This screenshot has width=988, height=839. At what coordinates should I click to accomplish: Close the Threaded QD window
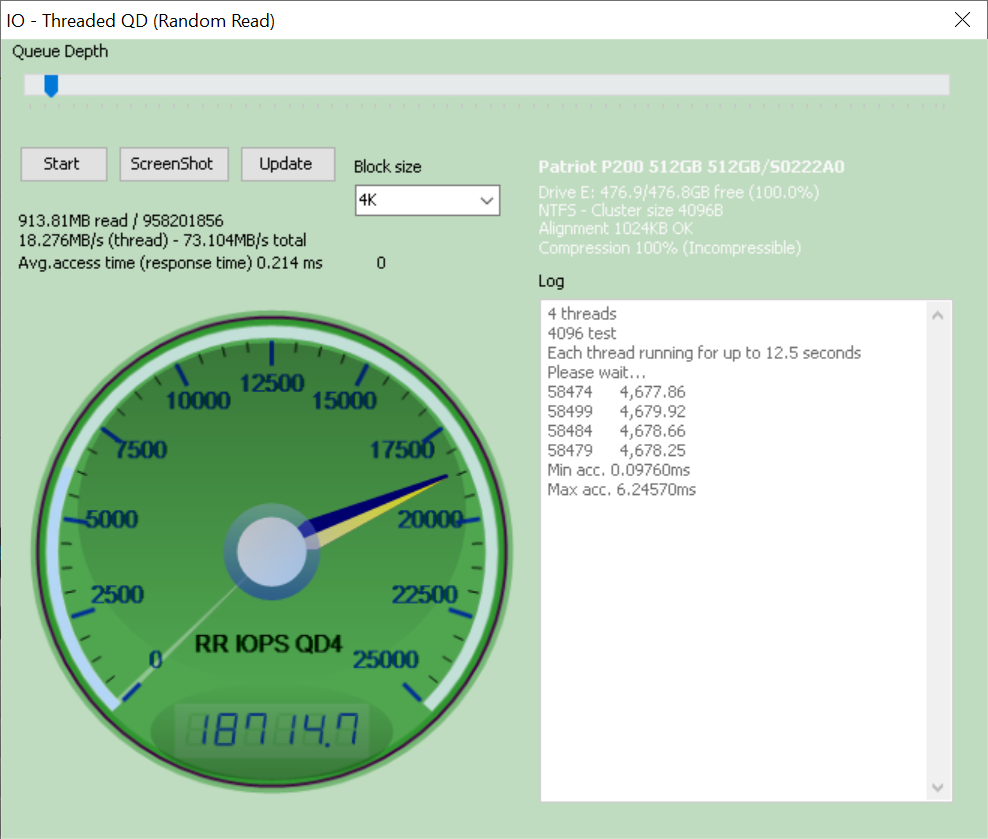[962, 20]
